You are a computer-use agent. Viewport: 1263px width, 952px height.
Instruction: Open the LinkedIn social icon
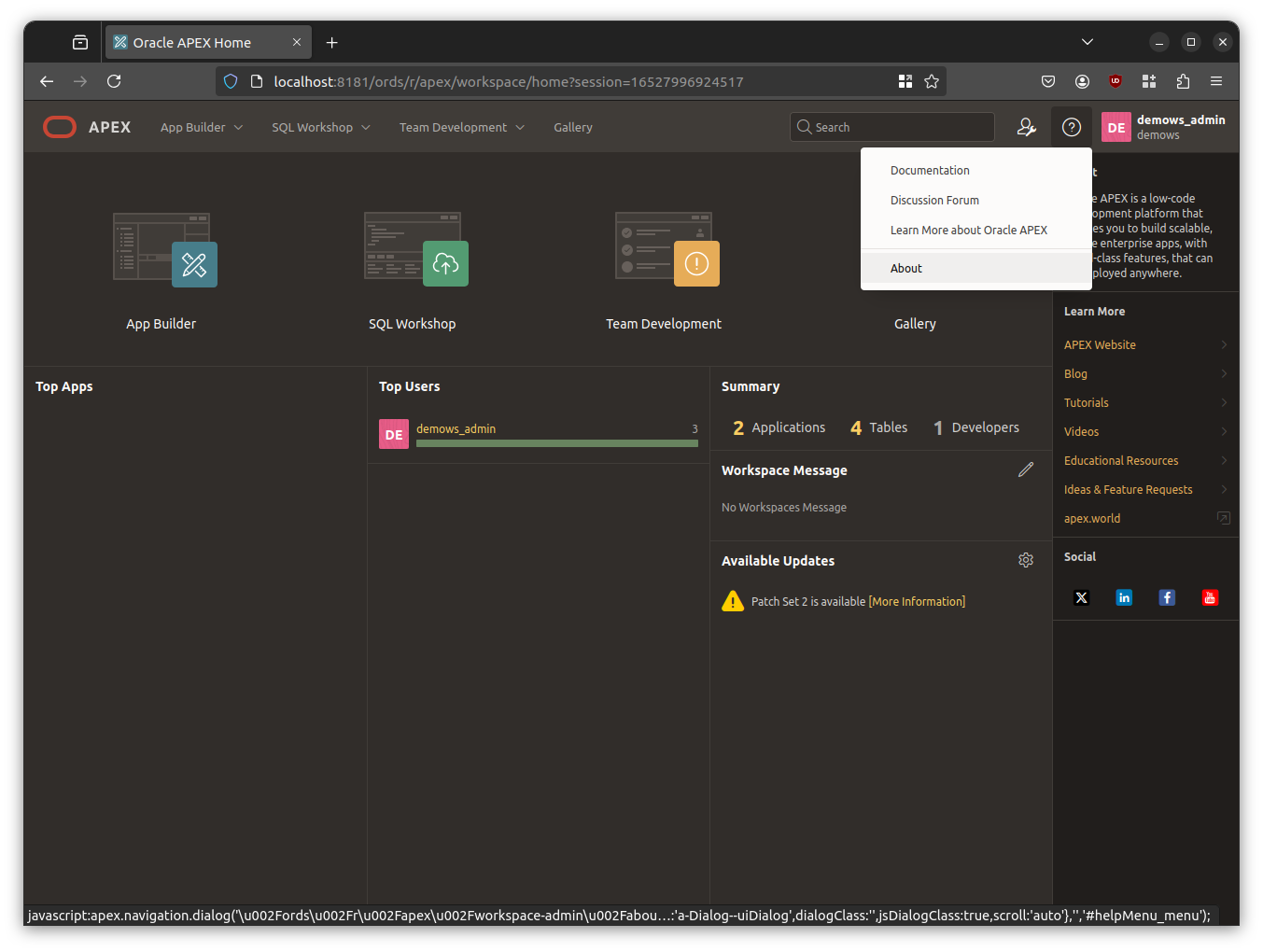click(1124, 597)
